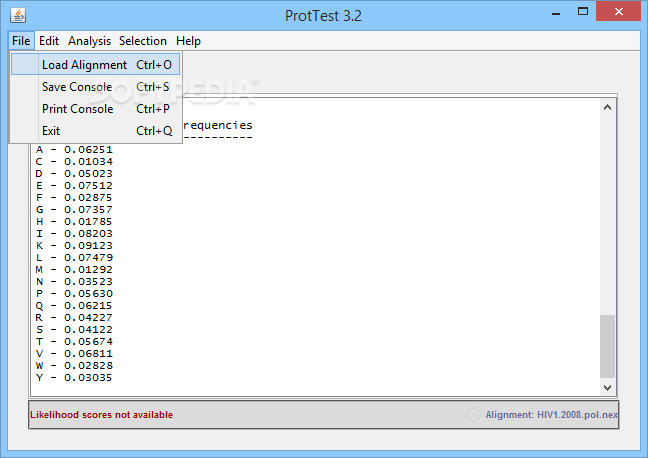Viewport: 648px width, 458px height.
Task: Click the 'C - 0.01034' frequency line
Action: click(x=74, y=161)
